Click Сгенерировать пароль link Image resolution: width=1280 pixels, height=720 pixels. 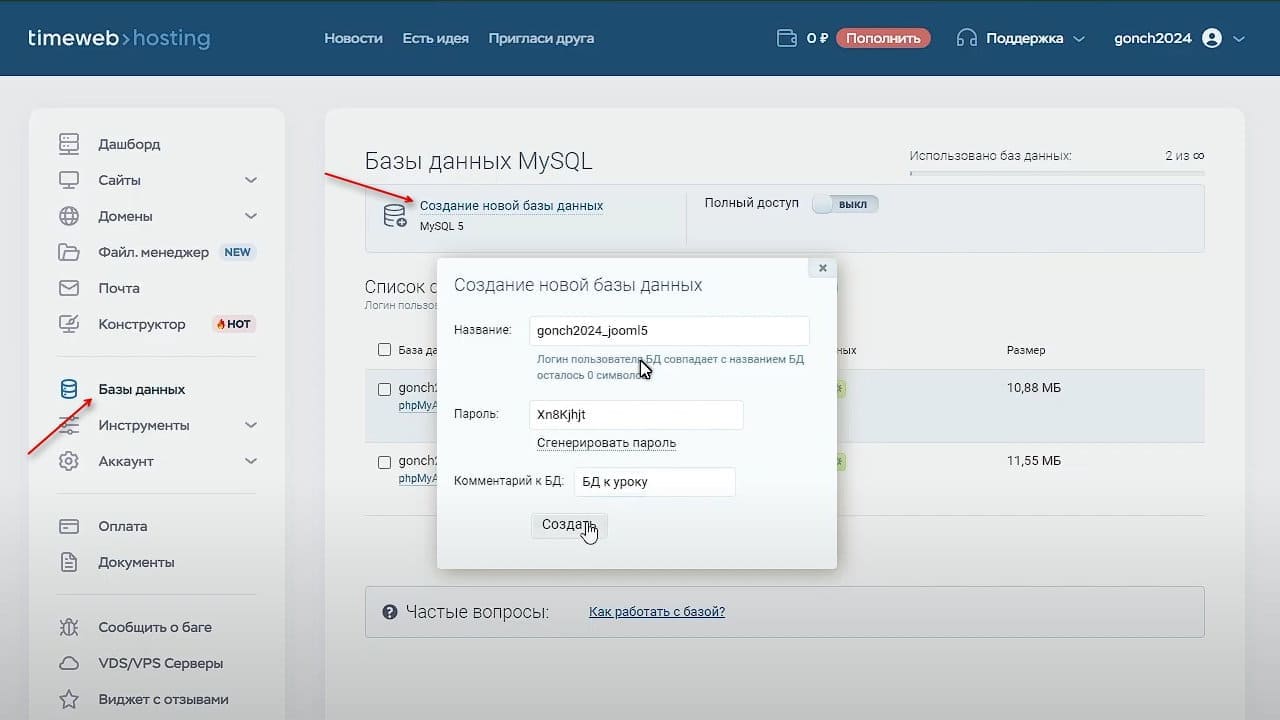(606, 442)
